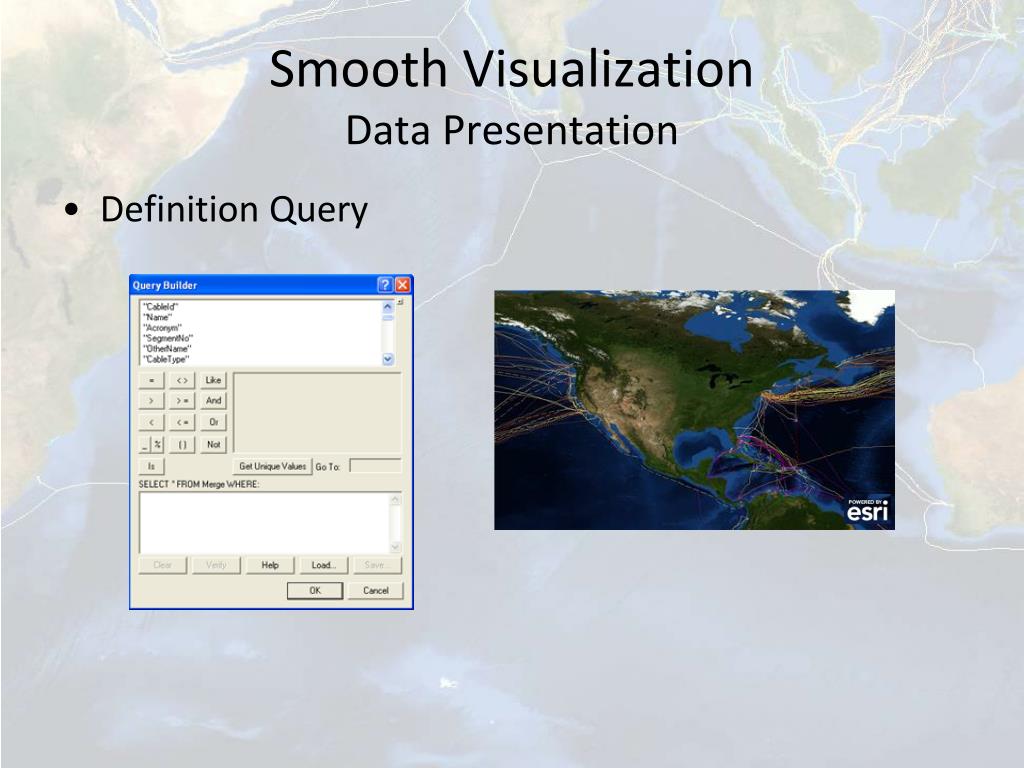Click the field list scroll-up arrow

point(388,306)
